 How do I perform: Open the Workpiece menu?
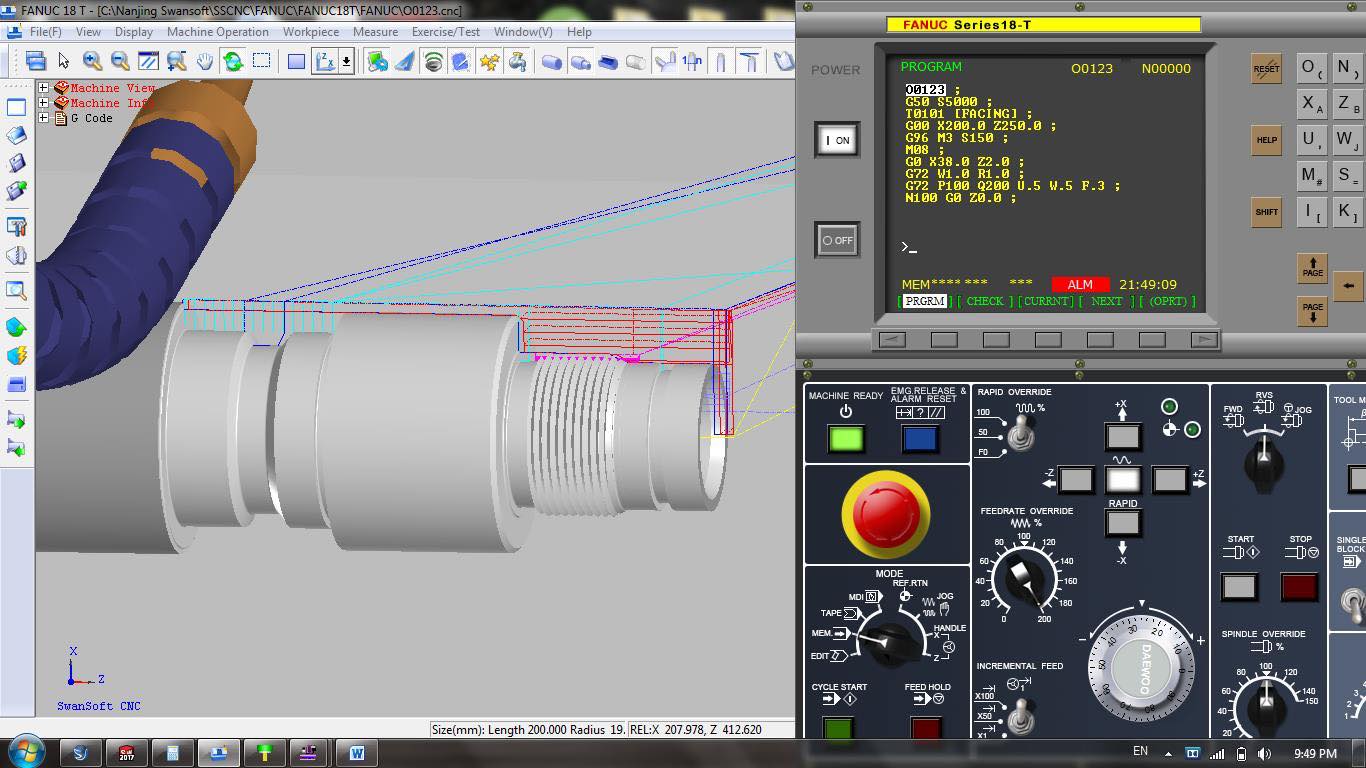pyautogui.click(x=311, y=32)
